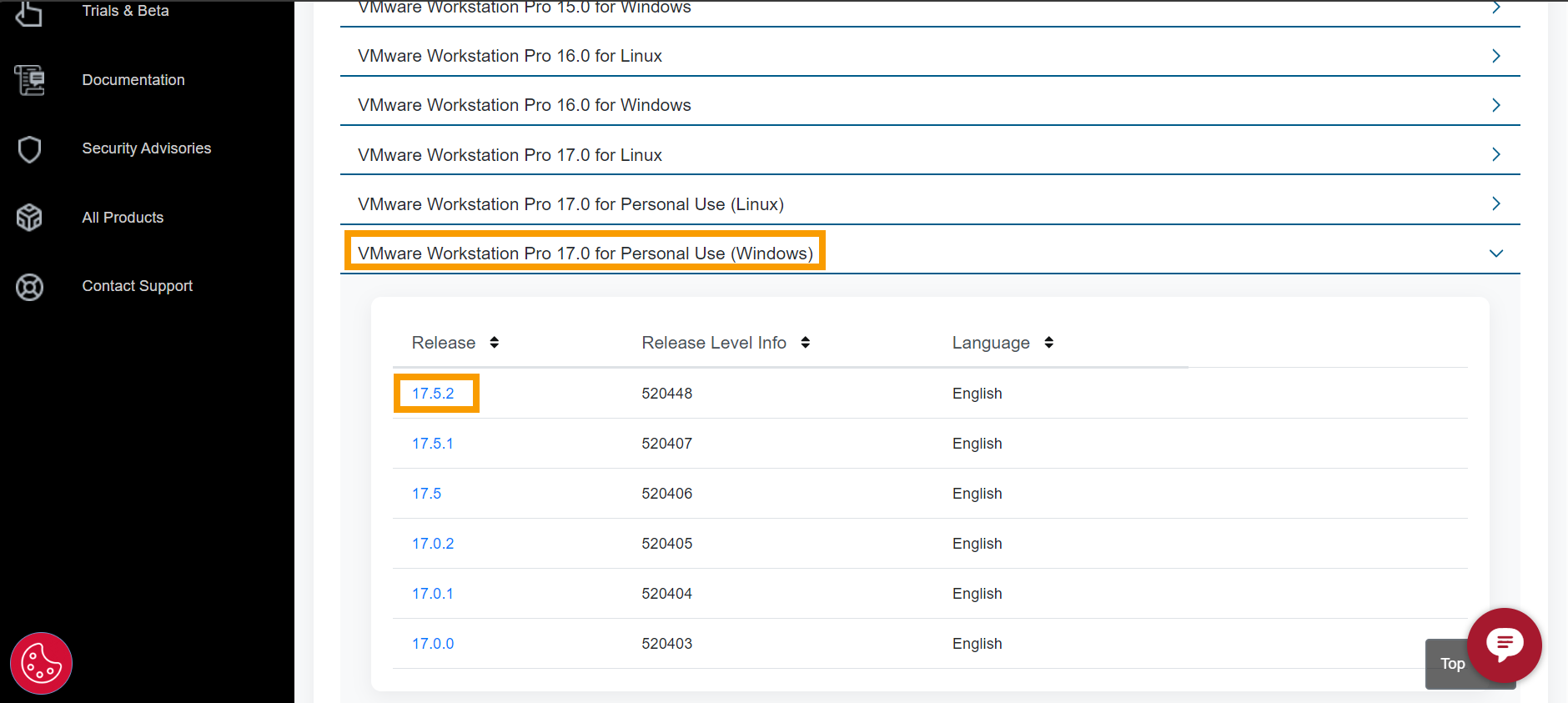Sort table by Language column arrows
1568x703 pixels.
pos(1049,343)
